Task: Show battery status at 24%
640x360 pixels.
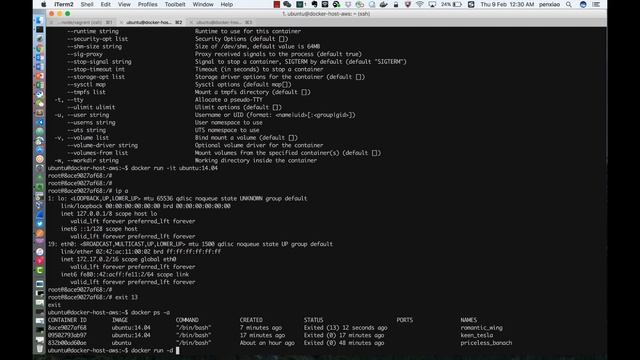Action: (x=451, y=4)
